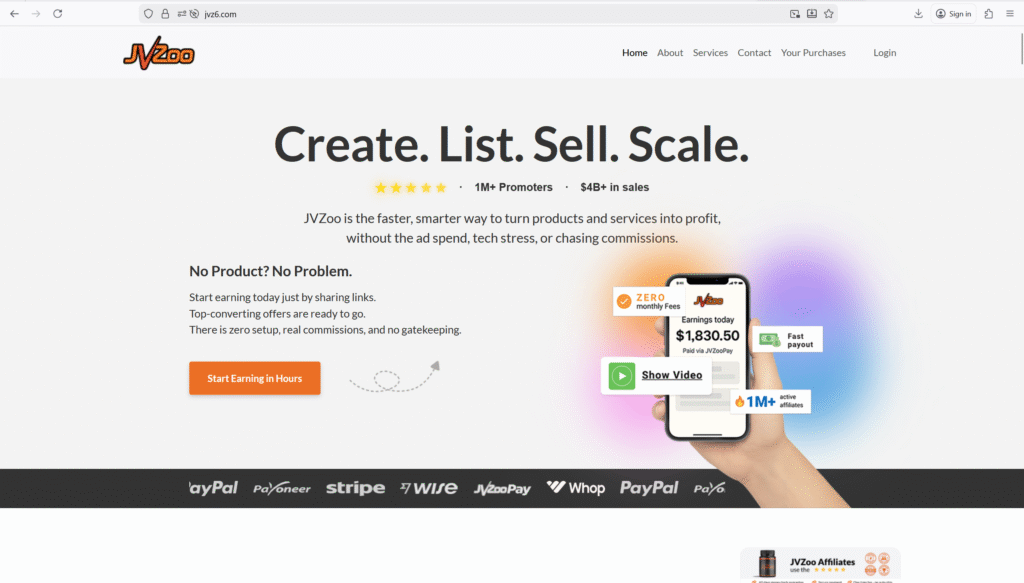
Task: Click the browser back arrow
Action: (x=14, y=14)
